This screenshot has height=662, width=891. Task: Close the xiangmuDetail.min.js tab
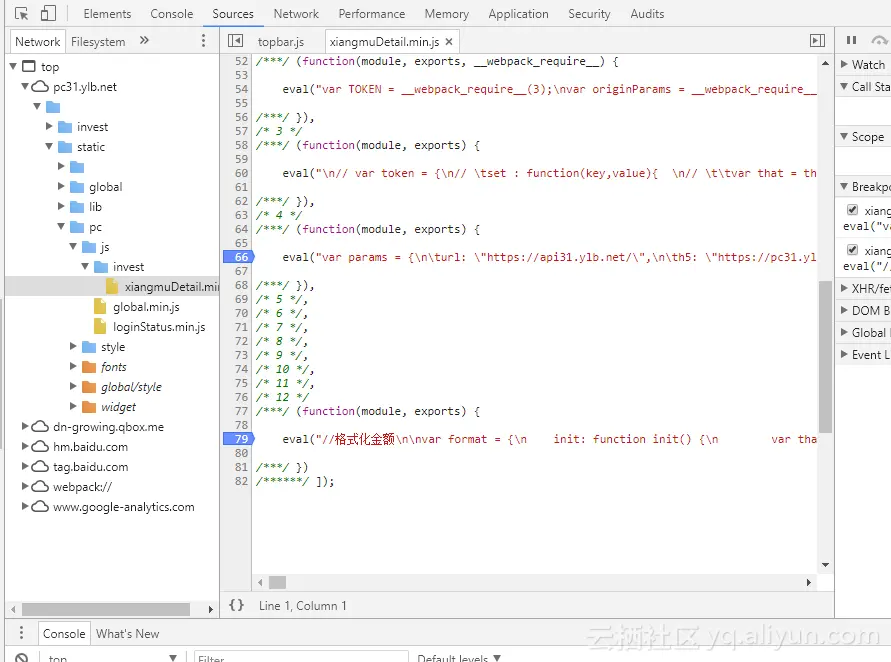[x=449, y=41]
